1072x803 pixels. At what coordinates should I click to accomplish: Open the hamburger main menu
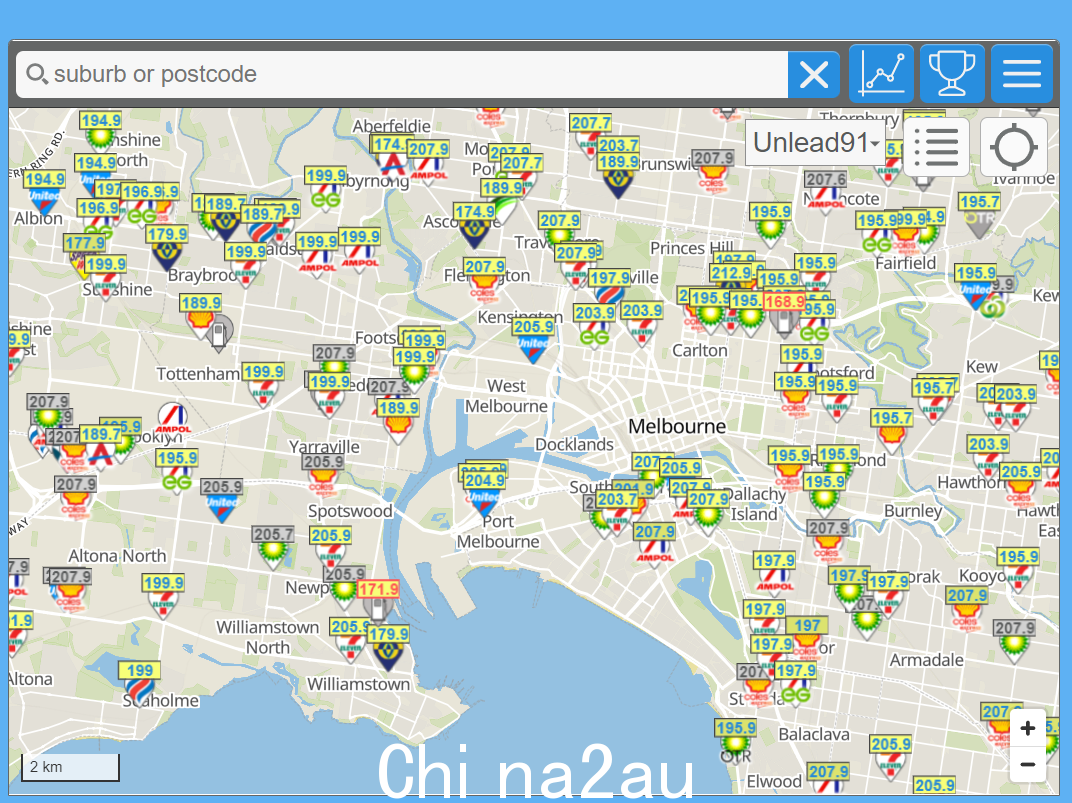tap(1022, 74)
